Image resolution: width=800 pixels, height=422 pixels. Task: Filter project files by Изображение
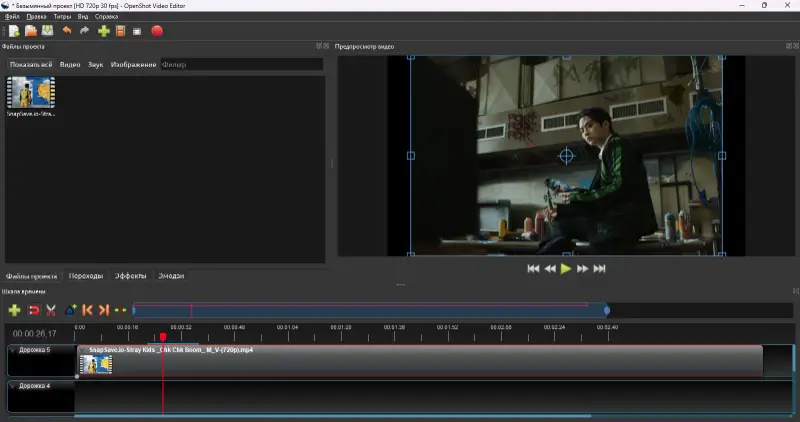click(x=133, y=64)
